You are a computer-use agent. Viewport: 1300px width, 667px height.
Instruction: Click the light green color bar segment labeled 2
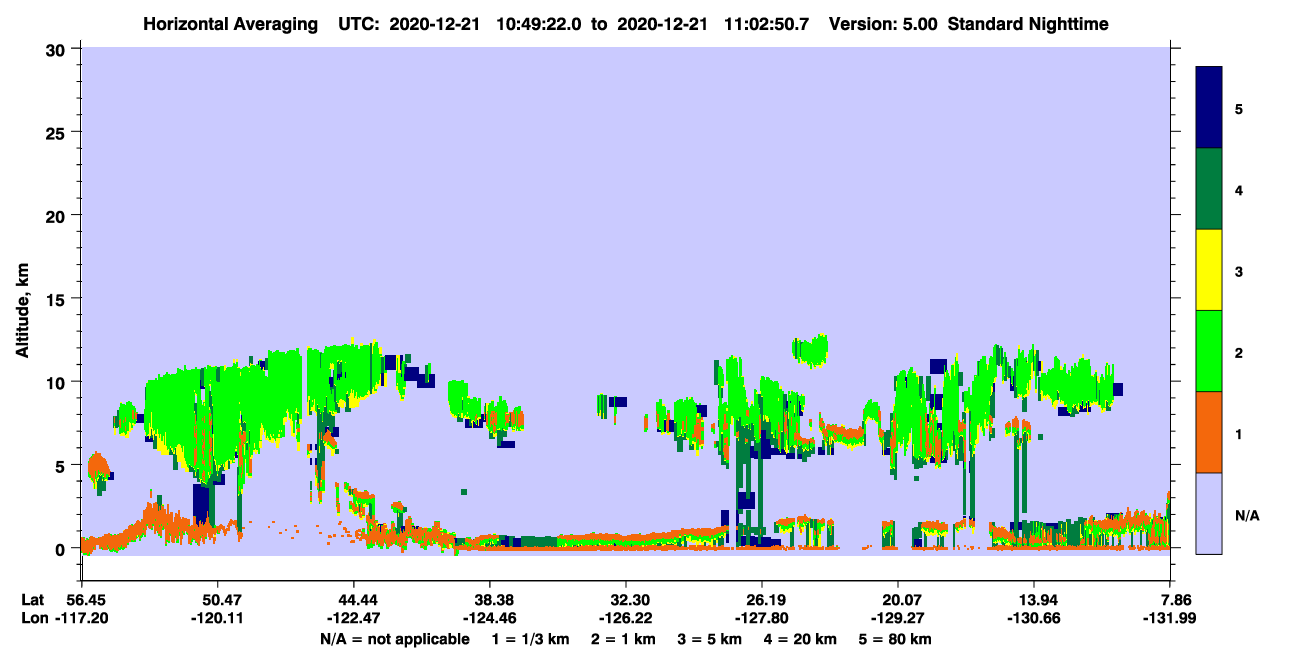coord(1209,351)
